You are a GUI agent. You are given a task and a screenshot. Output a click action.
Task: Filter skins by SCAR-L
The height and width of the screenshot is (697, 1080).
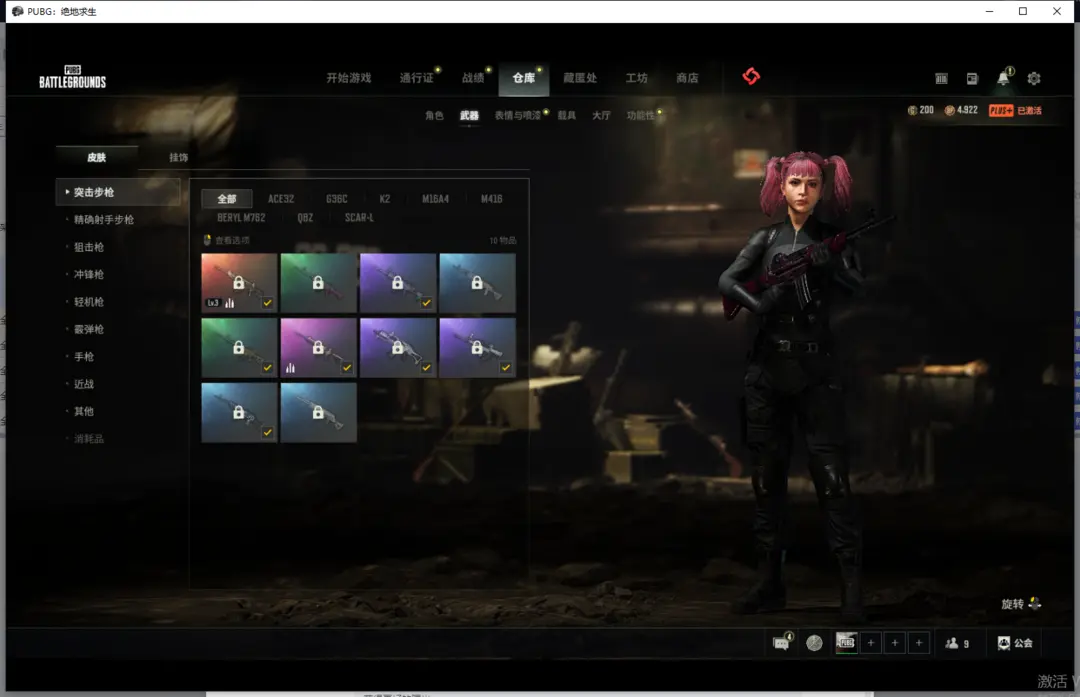coord(360,218)
